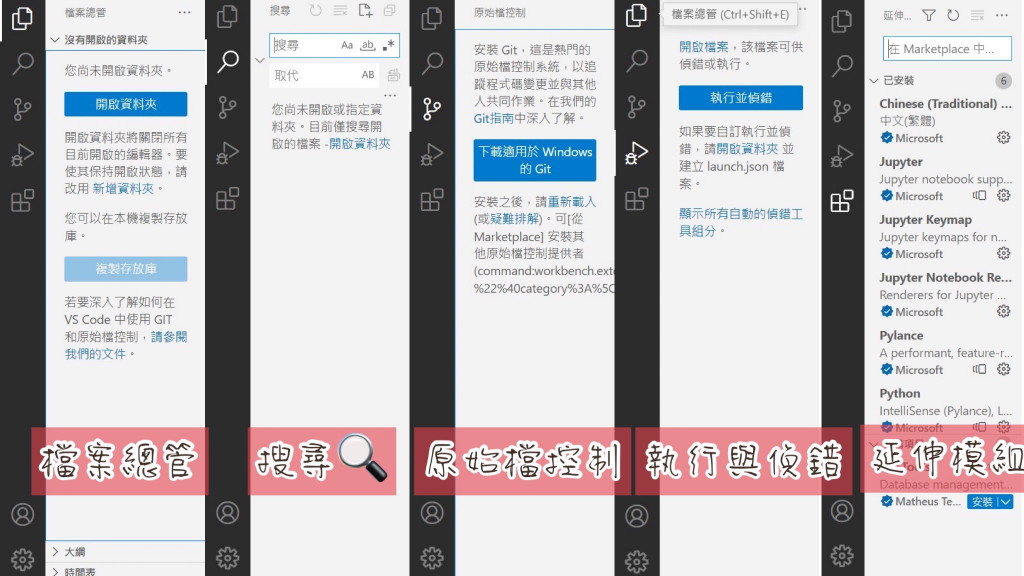Open filter extensions funnel icon
Screen dimensions: 1024x576
pyautogui.click(x=929, y=15)
